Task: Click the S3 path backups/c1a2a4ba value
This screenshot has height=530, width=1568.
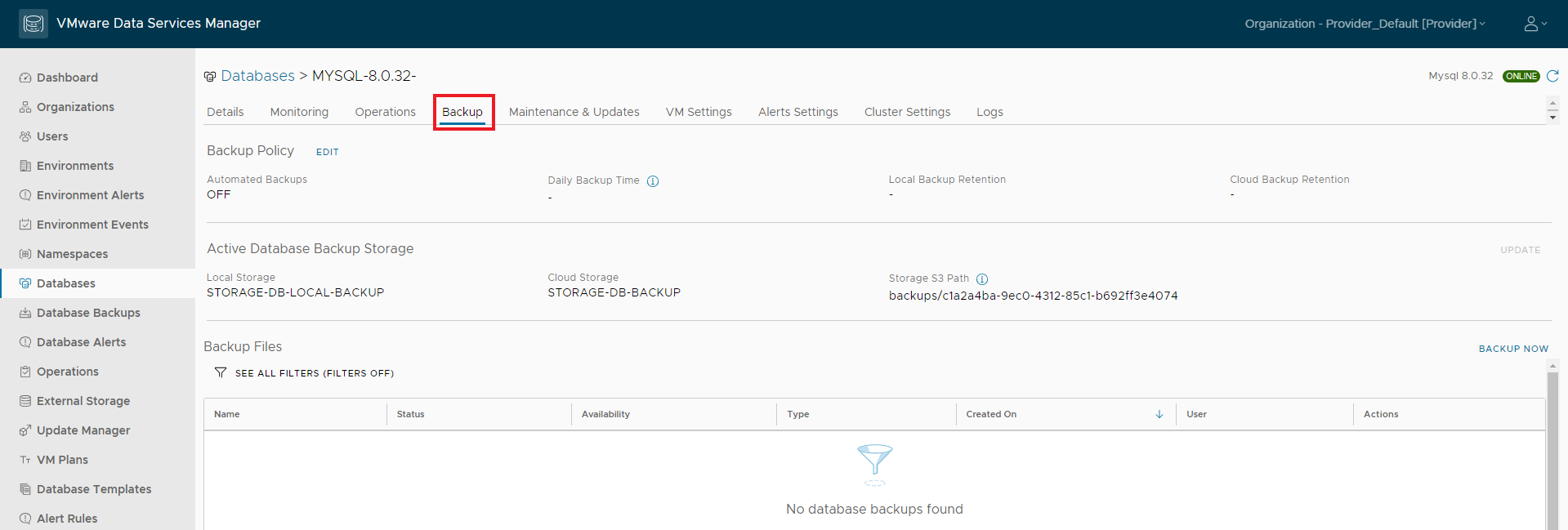Action: 1033,296
